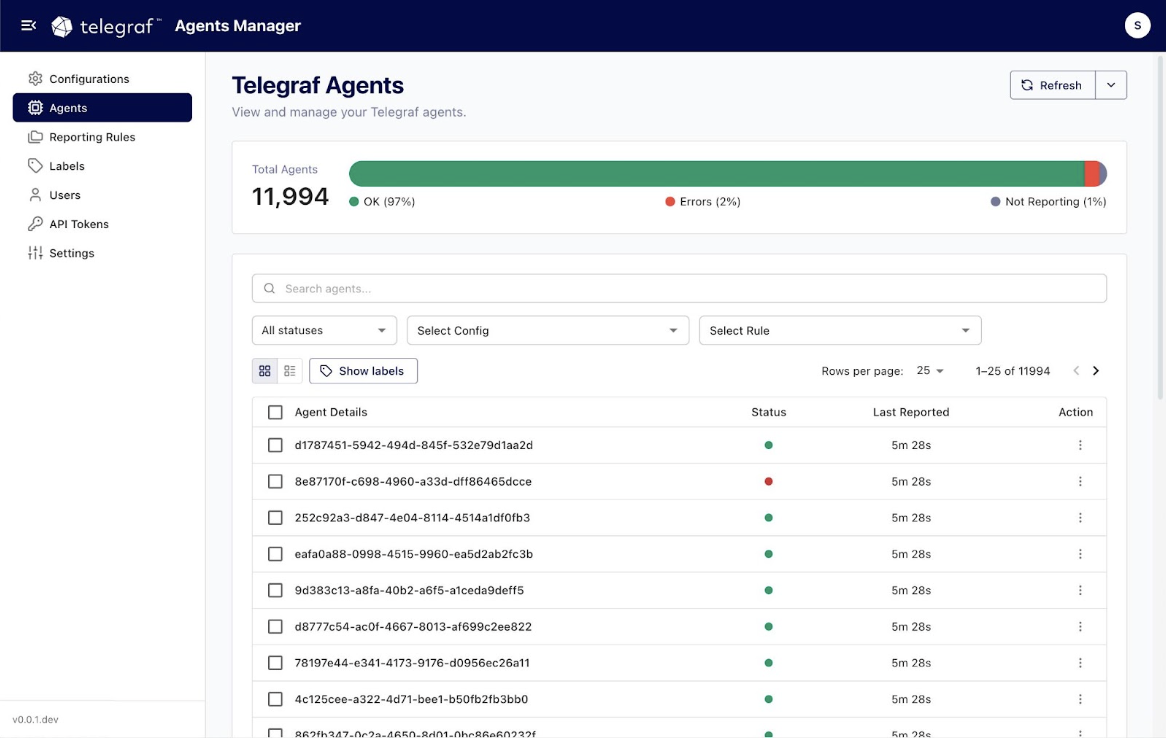
Task: Check the box for agent 4c125cee-a322-4d71-bee1-b50fb2fb3bb0
Action: pyautogui.click(x=275, y=700)
